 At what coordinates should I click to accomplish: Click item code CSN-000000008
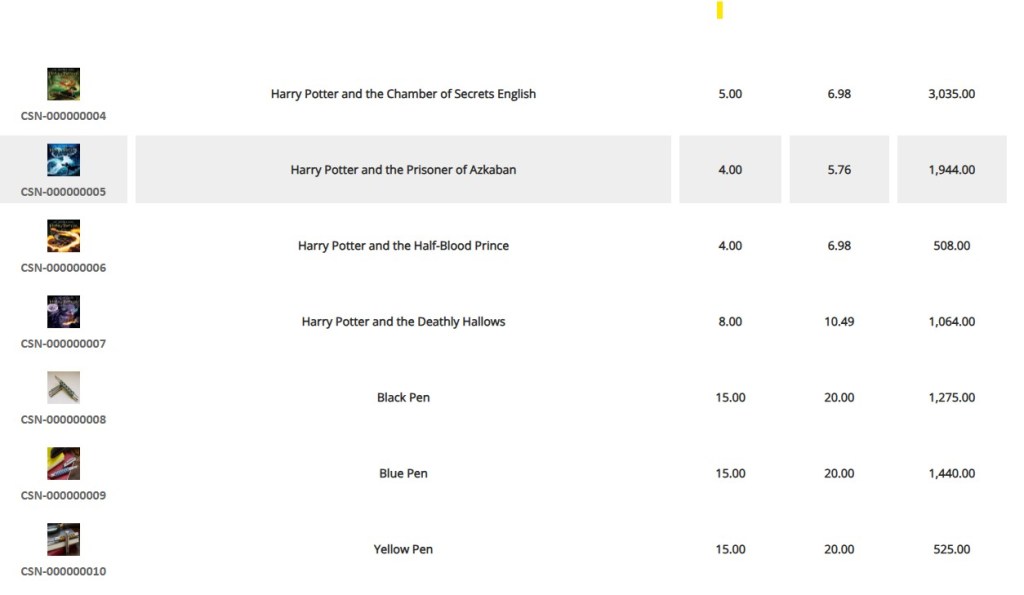tap(62, 419)
